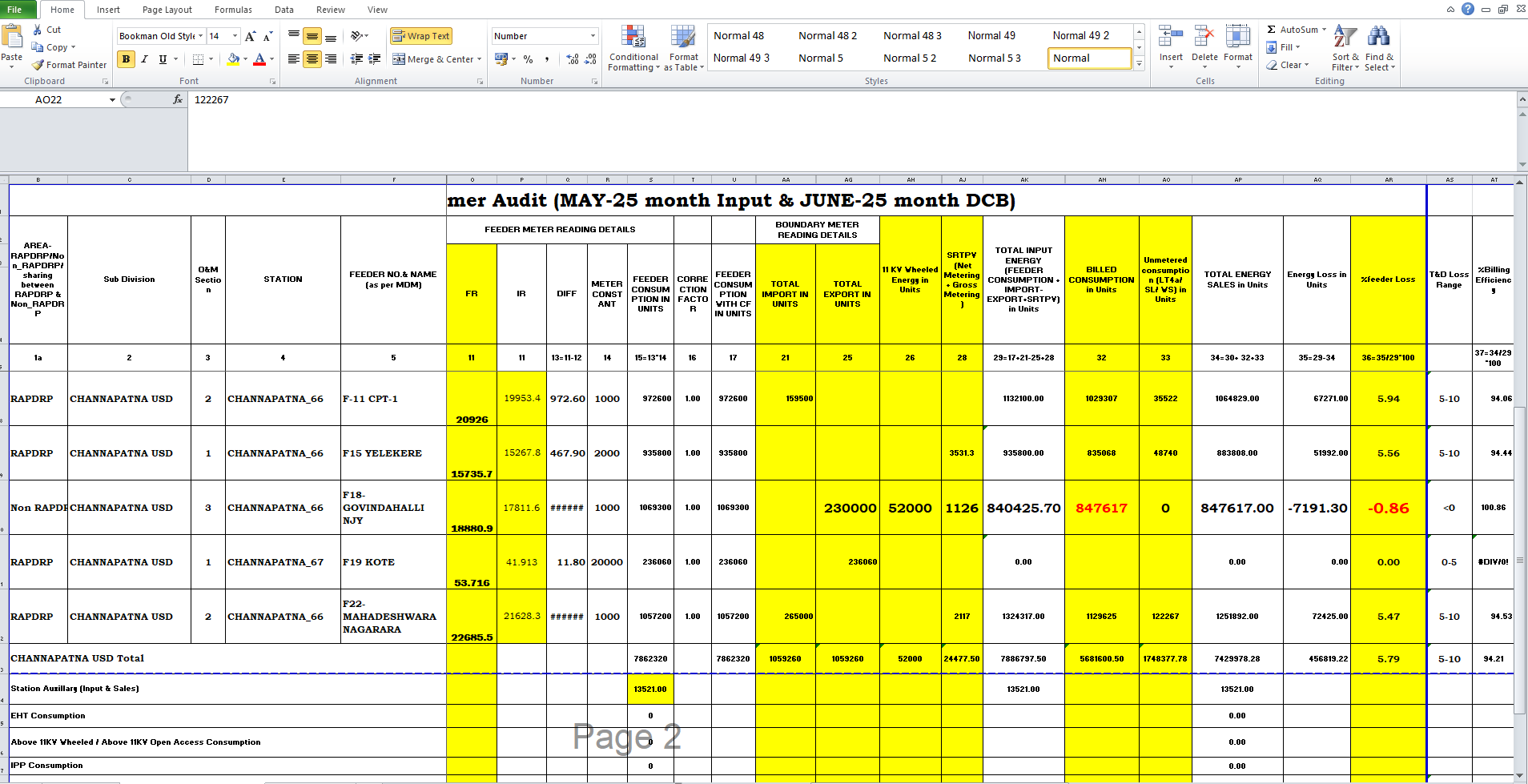Increase font size with Grow Font icon
1528x784 pixels.
coord(251,36)
